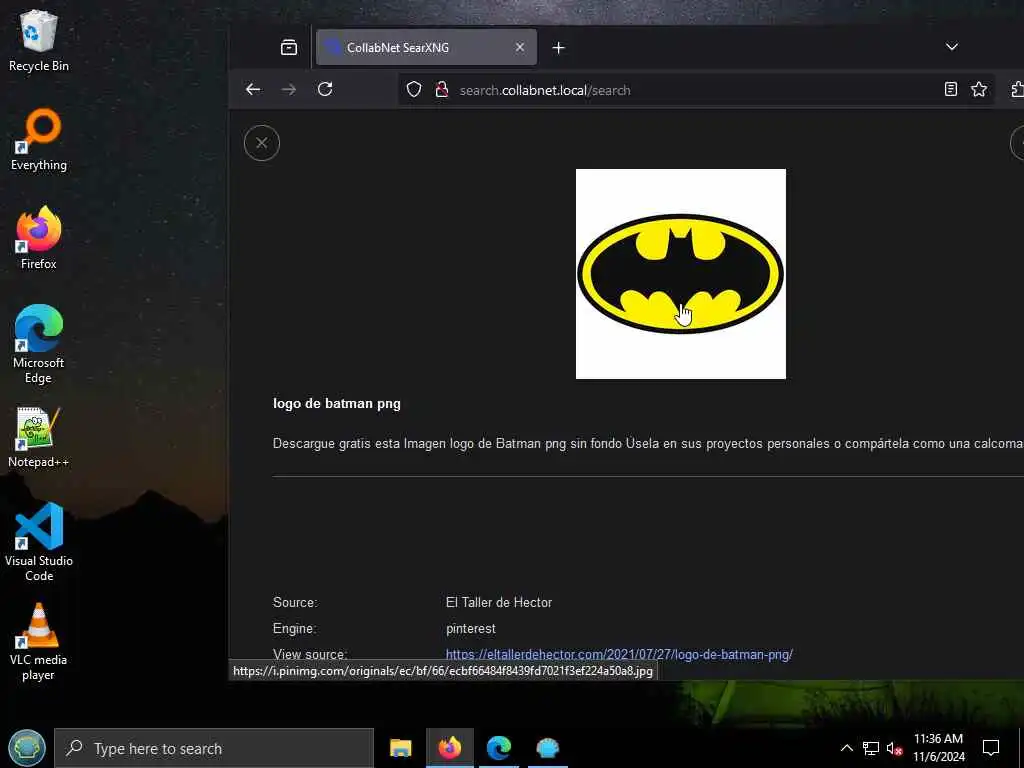Open the blue shell app in taskbar

[547, 748]
